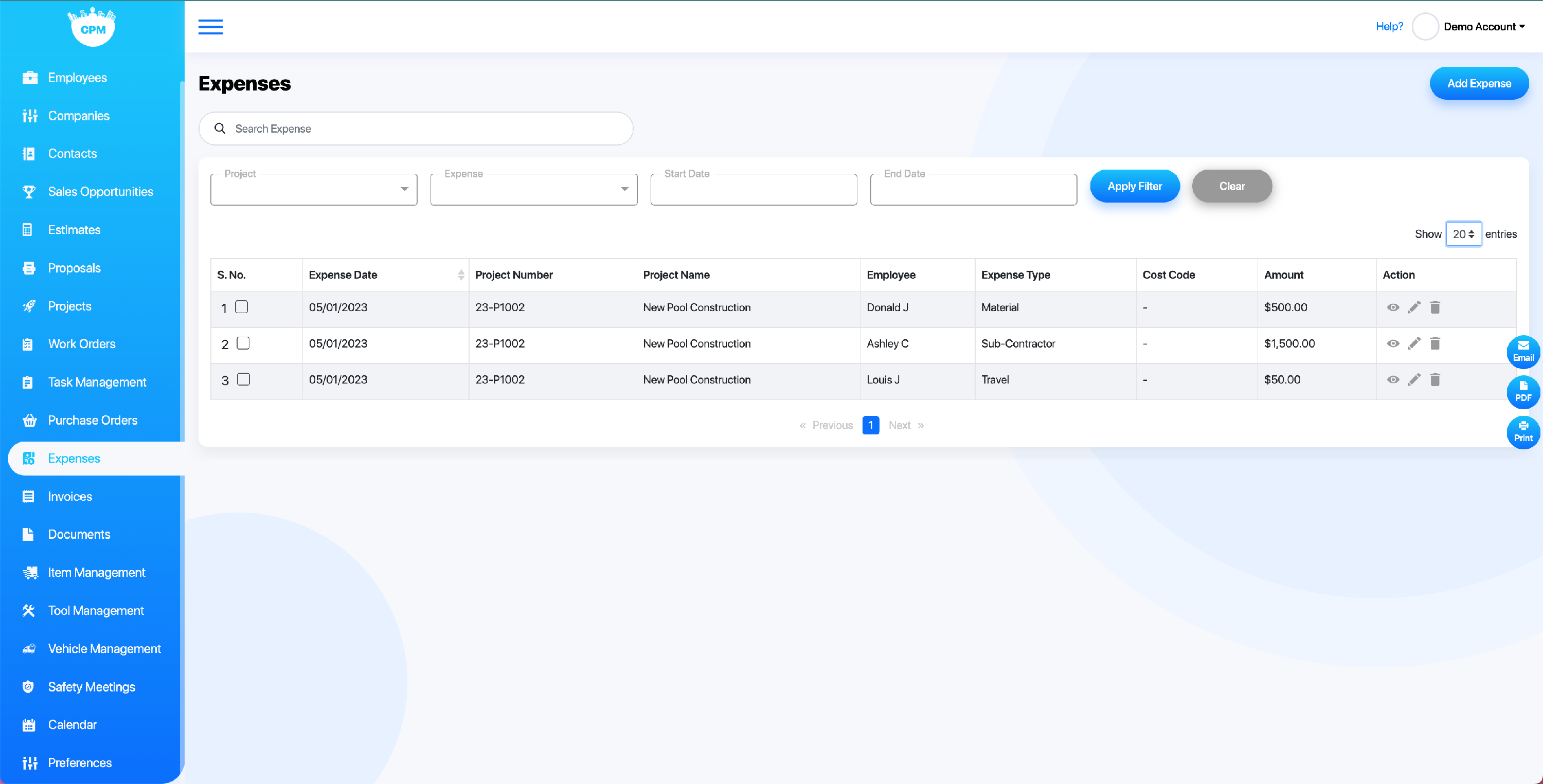Go to the Previous page
This screenshot has height=784, width=1543.
click(826, 425)
